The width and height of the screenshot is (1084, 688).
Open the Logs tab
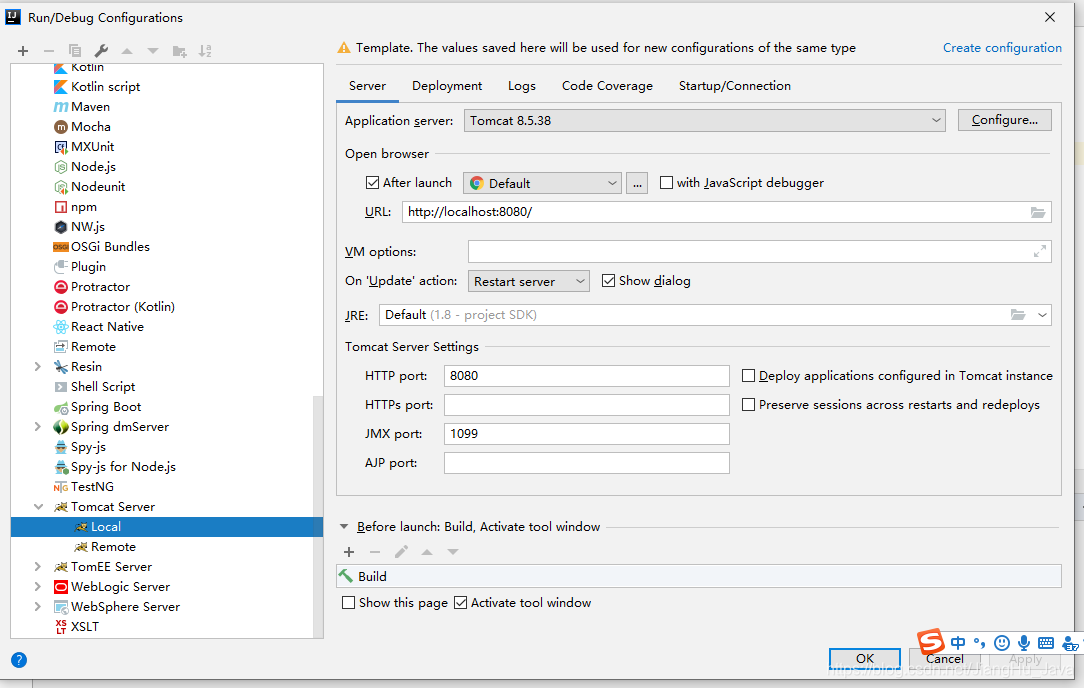(x=522, y=86)
